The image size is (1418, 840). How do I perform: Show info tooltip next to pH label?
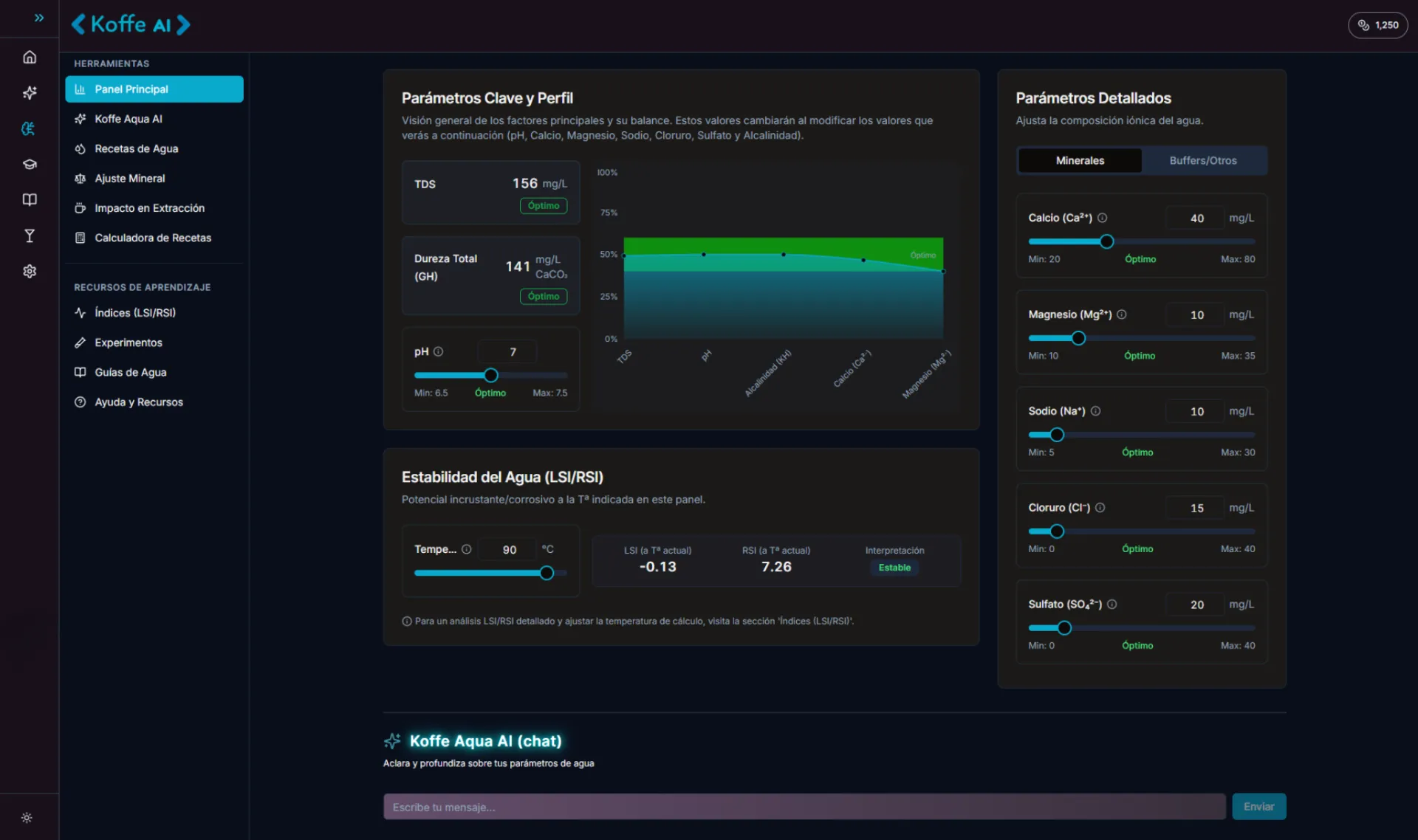(438, 352)
